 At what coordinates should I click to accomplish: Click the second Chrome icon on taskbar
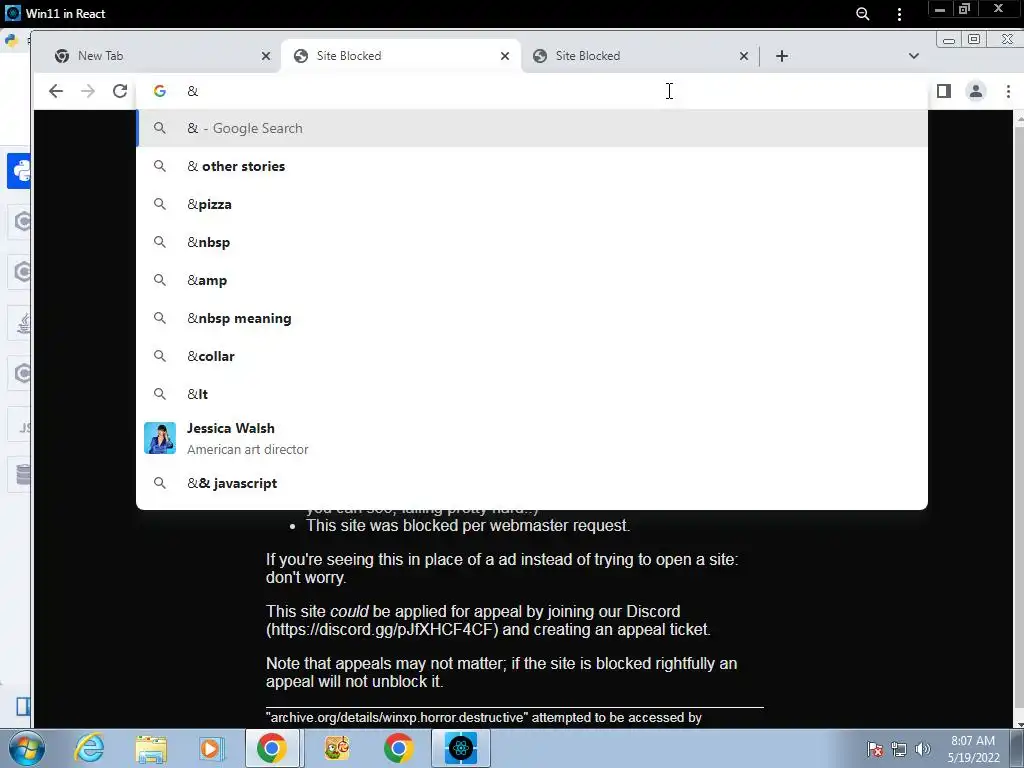tap(398, 748)
